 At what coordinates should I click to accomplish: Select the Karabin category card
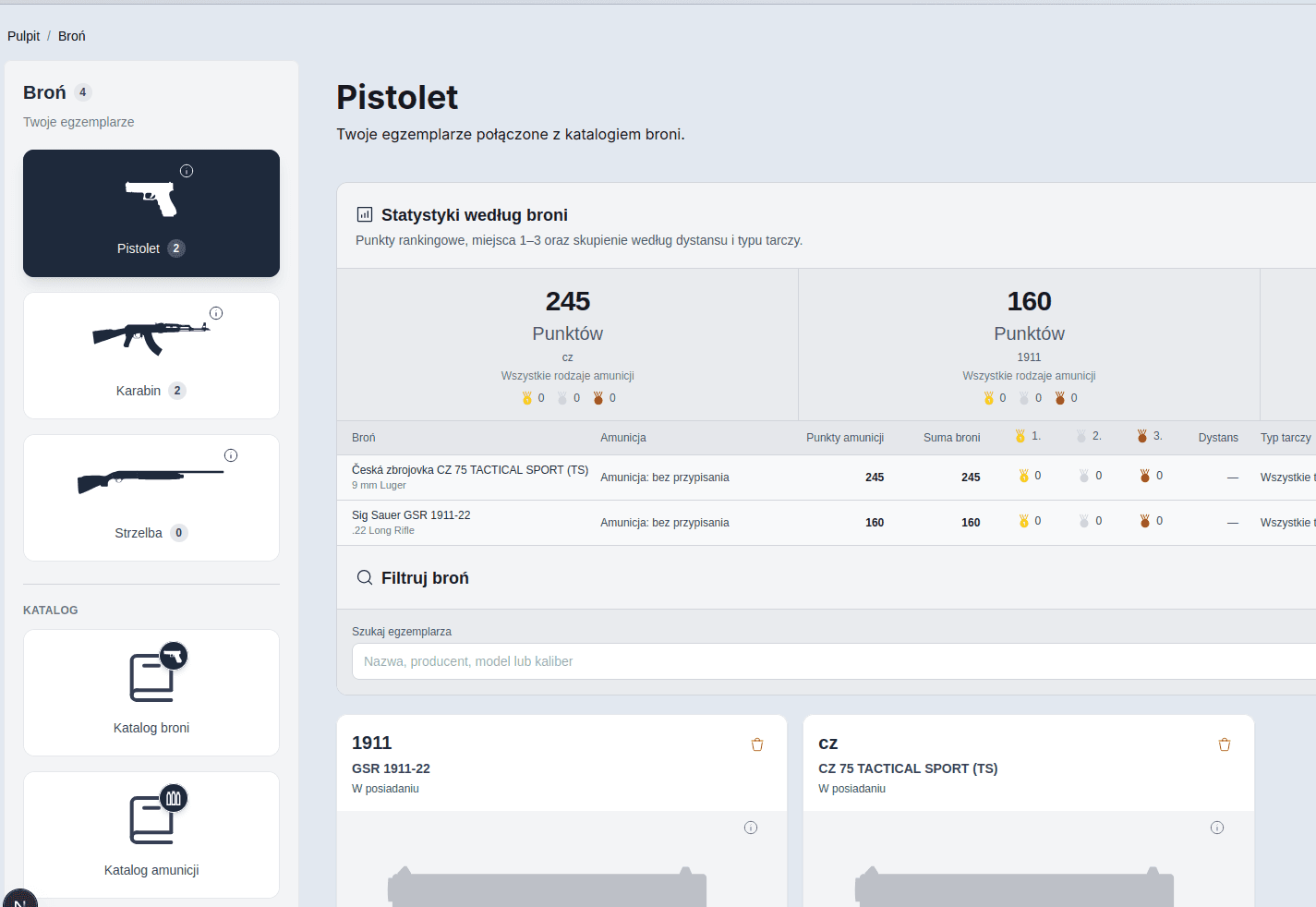click(151, 356)
